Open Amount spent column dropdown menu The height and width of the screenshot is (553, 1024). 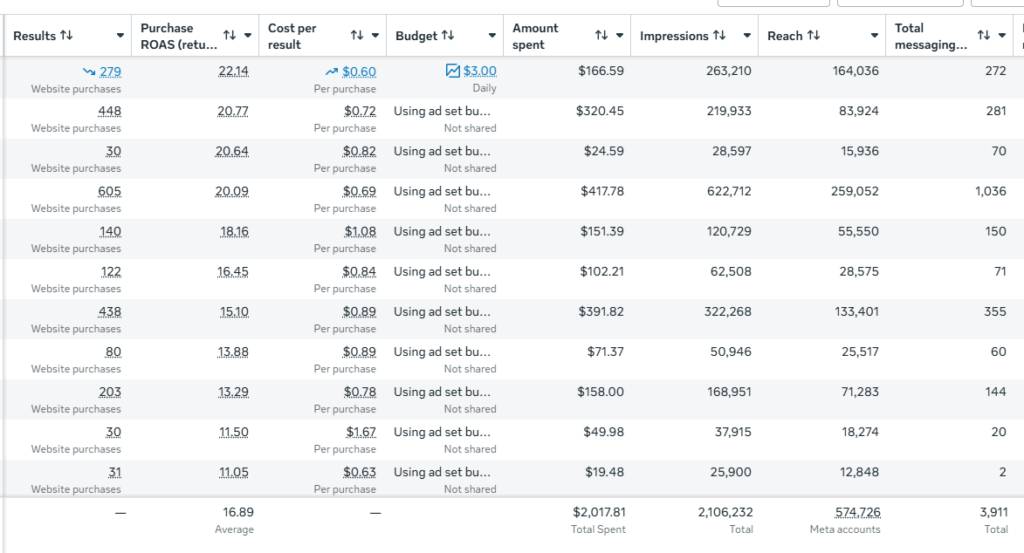620,35
